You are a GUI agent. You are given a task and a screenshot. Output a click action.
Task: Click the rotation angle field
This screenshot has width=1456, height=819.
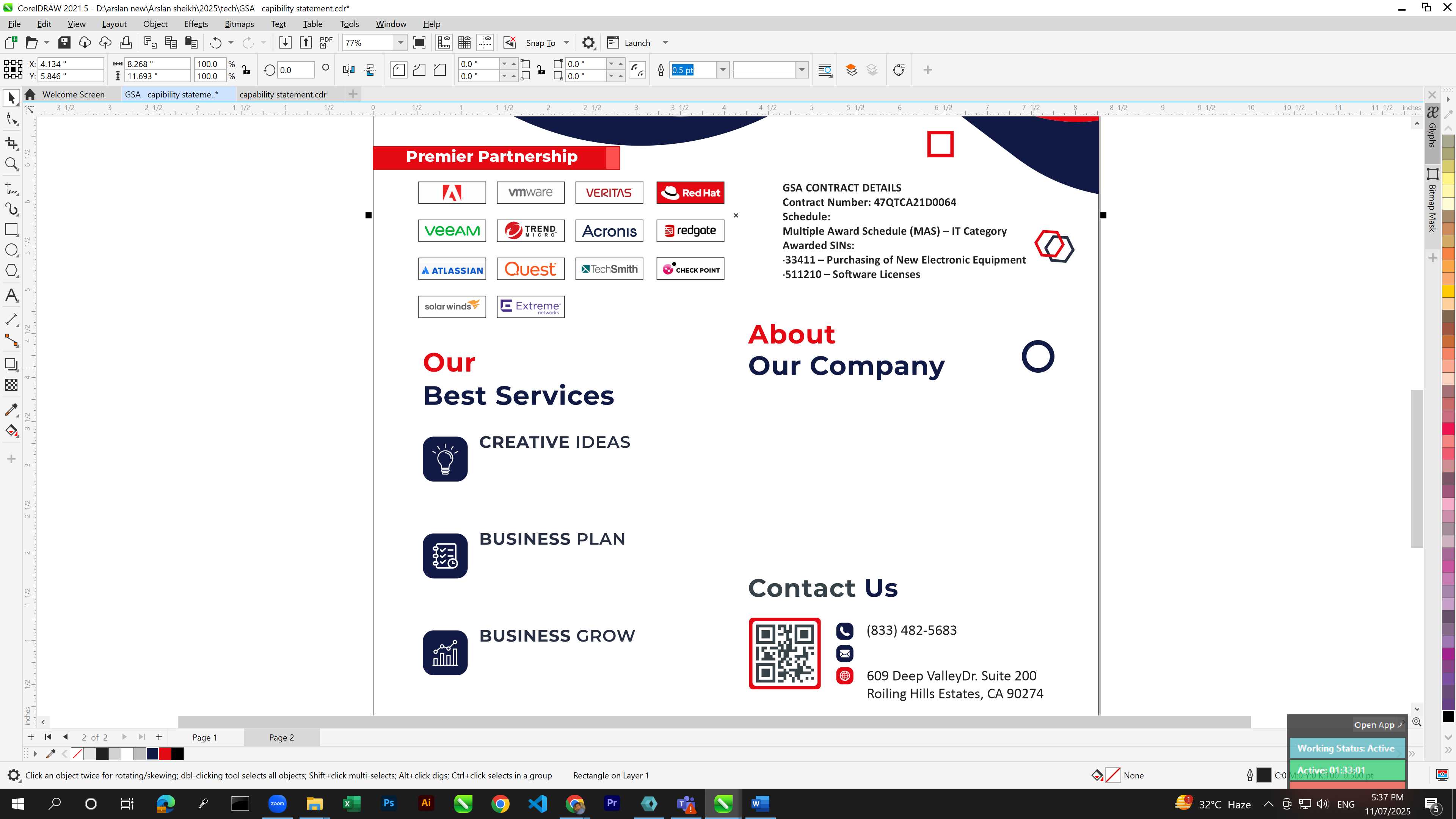(296, 70)
